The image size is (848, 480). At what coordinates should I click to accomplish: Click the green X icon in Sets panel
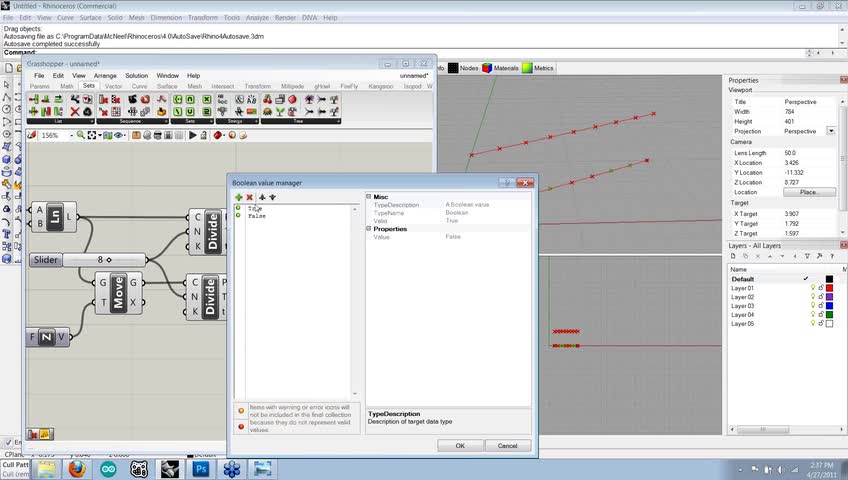click(207, 99)
